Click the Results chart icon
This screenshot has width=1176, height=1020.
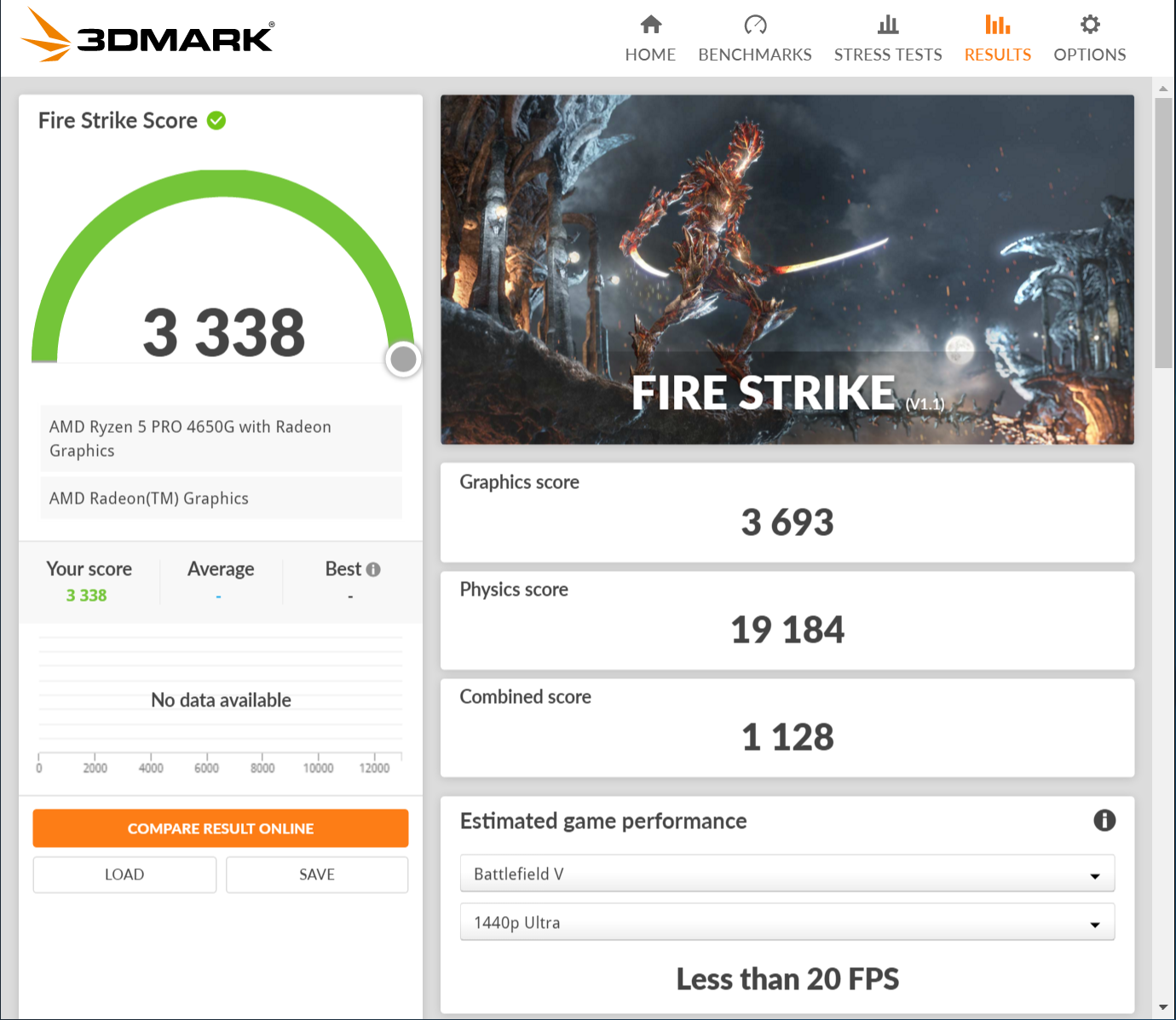[998, 25]
